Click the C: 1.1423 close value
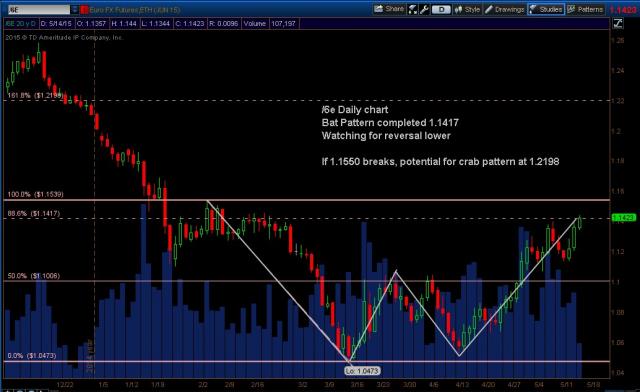This screenshot has height=392, width=640. (x=190, y=24)
